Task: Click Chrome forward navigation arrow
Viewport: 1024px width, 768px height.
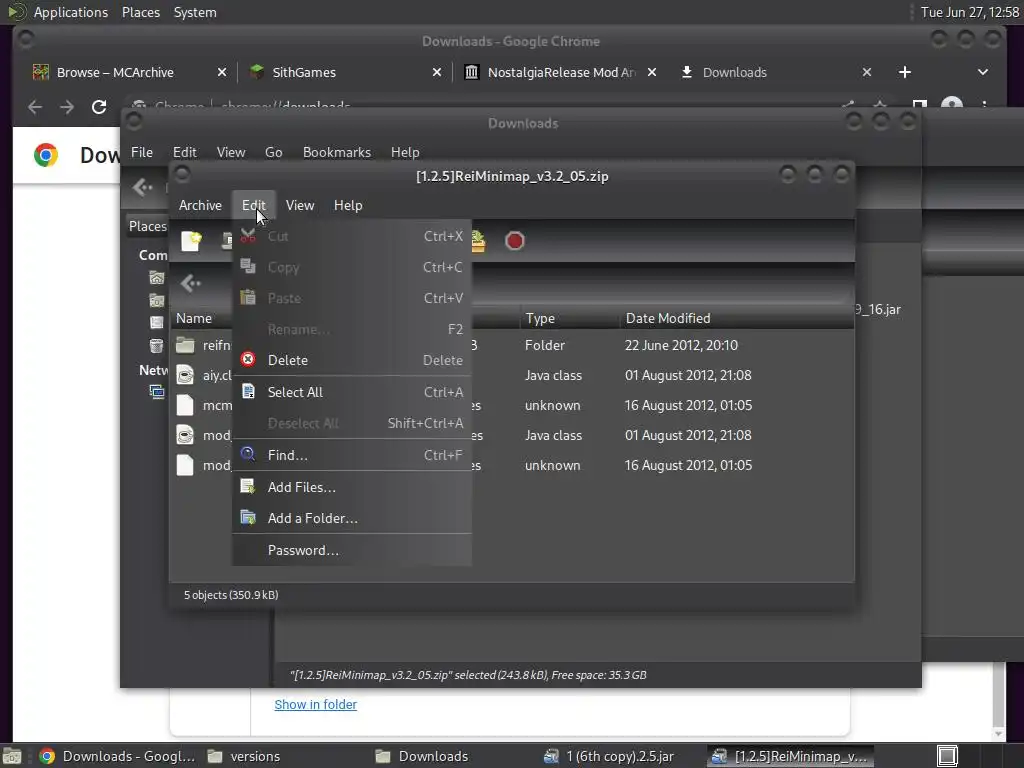Action: click(x=67, y=107)
